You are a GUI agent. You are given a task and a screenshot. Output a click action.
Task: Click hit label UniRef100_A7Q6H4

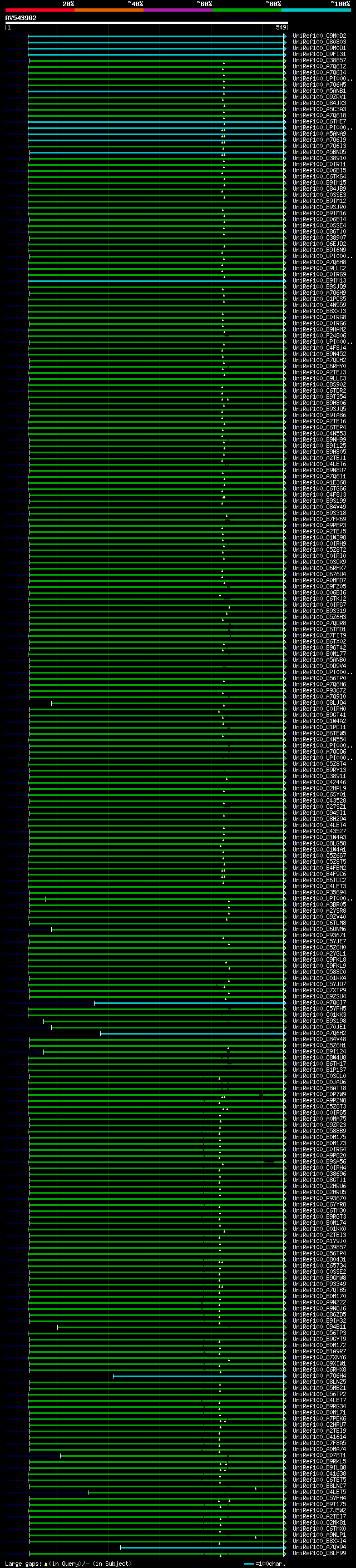tap(319, 1376)
